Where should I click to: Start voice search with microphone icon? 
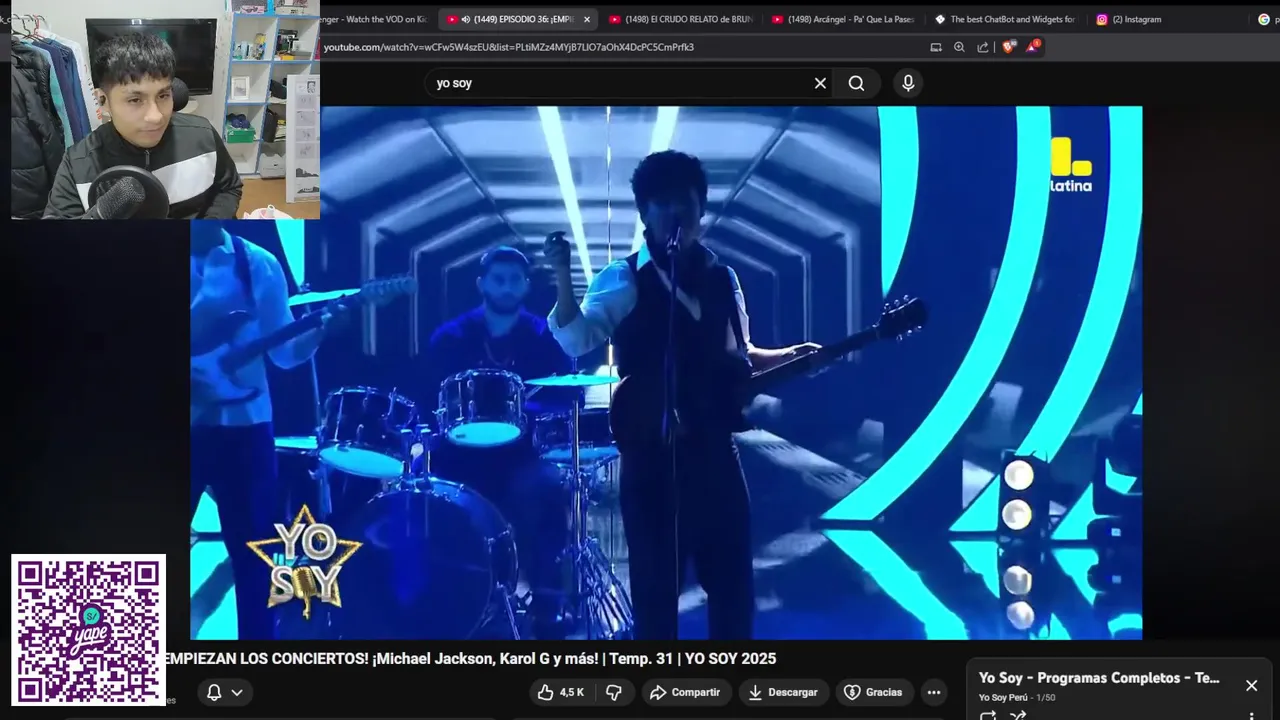(x=908, y=83)
